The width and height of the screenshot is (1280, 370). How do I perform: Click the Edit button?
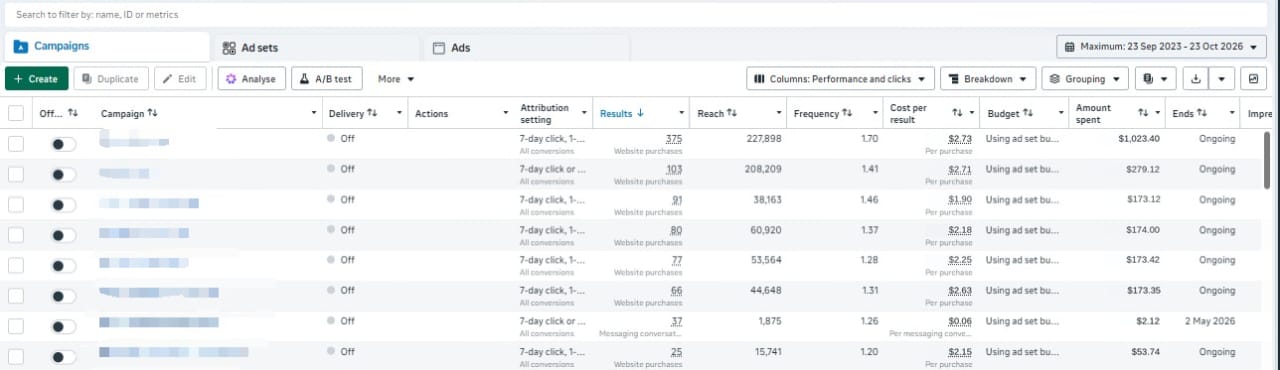(x=181, y=78)
